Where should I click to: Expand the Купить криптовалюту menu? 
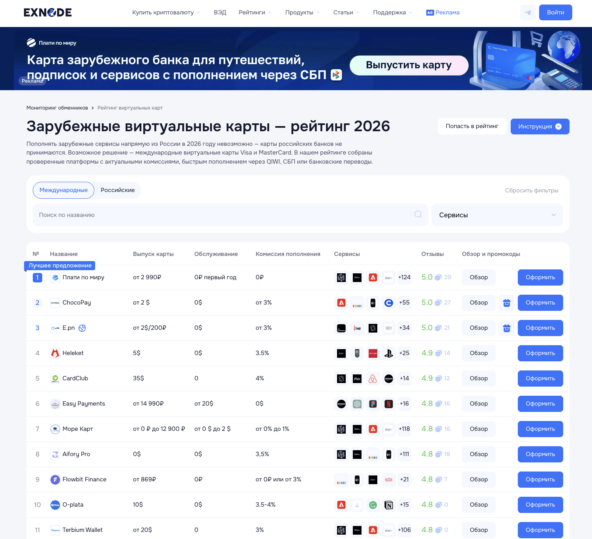coord(166,12)
